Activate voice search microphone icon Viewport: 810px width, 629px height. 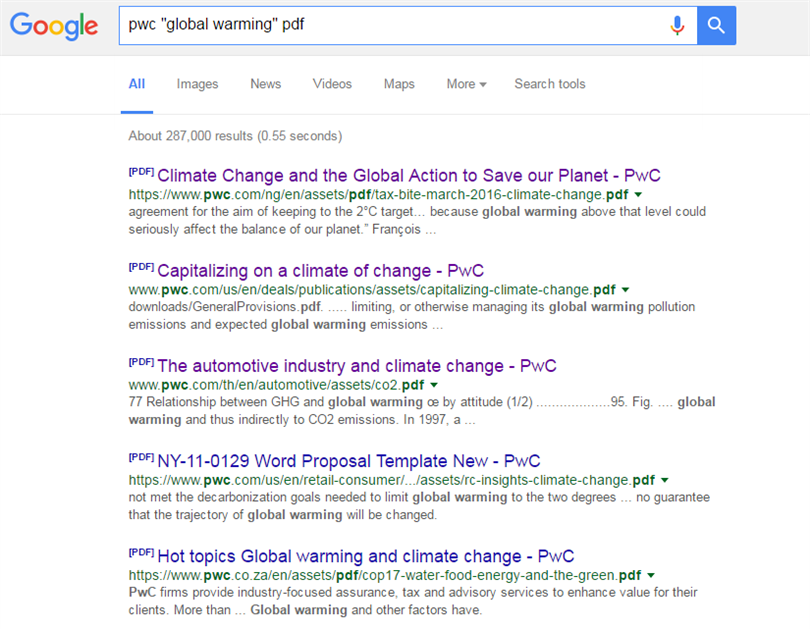pyautogui.click(x=677, y=25)
